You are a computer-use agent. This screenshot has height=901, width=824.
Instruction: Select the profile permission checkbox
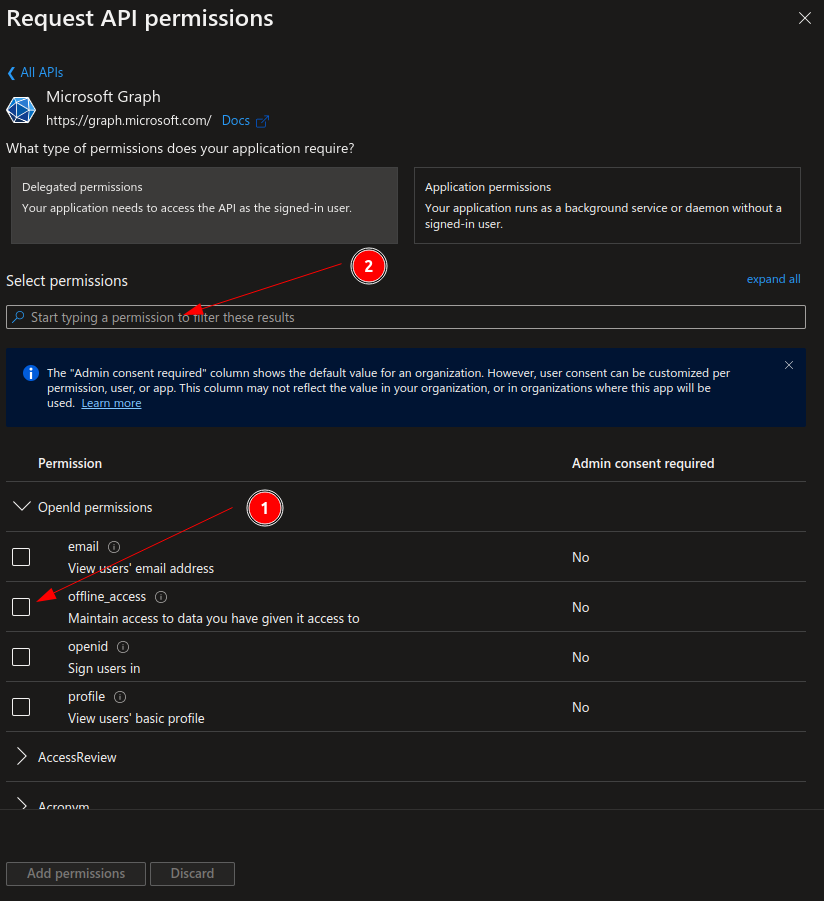click(x=21, y=707)
